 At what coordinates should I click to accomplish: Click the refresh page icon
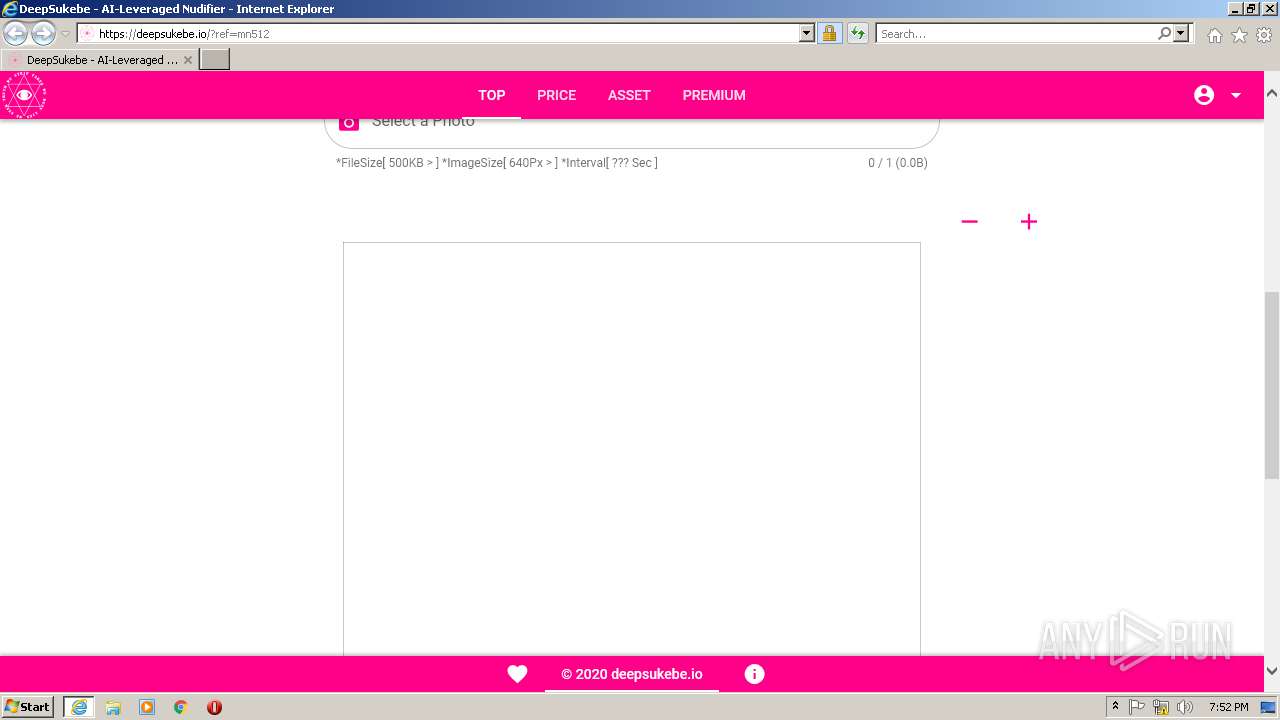tap(858, 33)
